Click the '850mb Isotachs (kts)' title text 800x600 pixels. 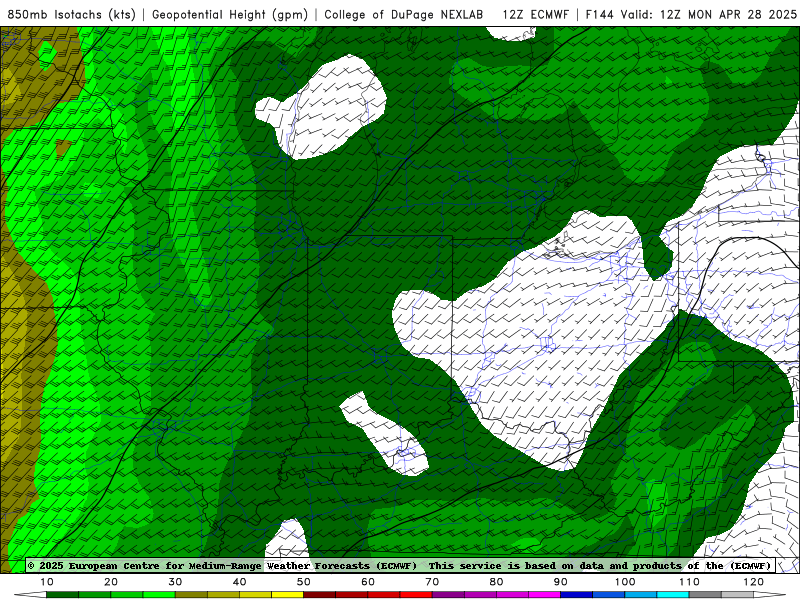(71, 15)
